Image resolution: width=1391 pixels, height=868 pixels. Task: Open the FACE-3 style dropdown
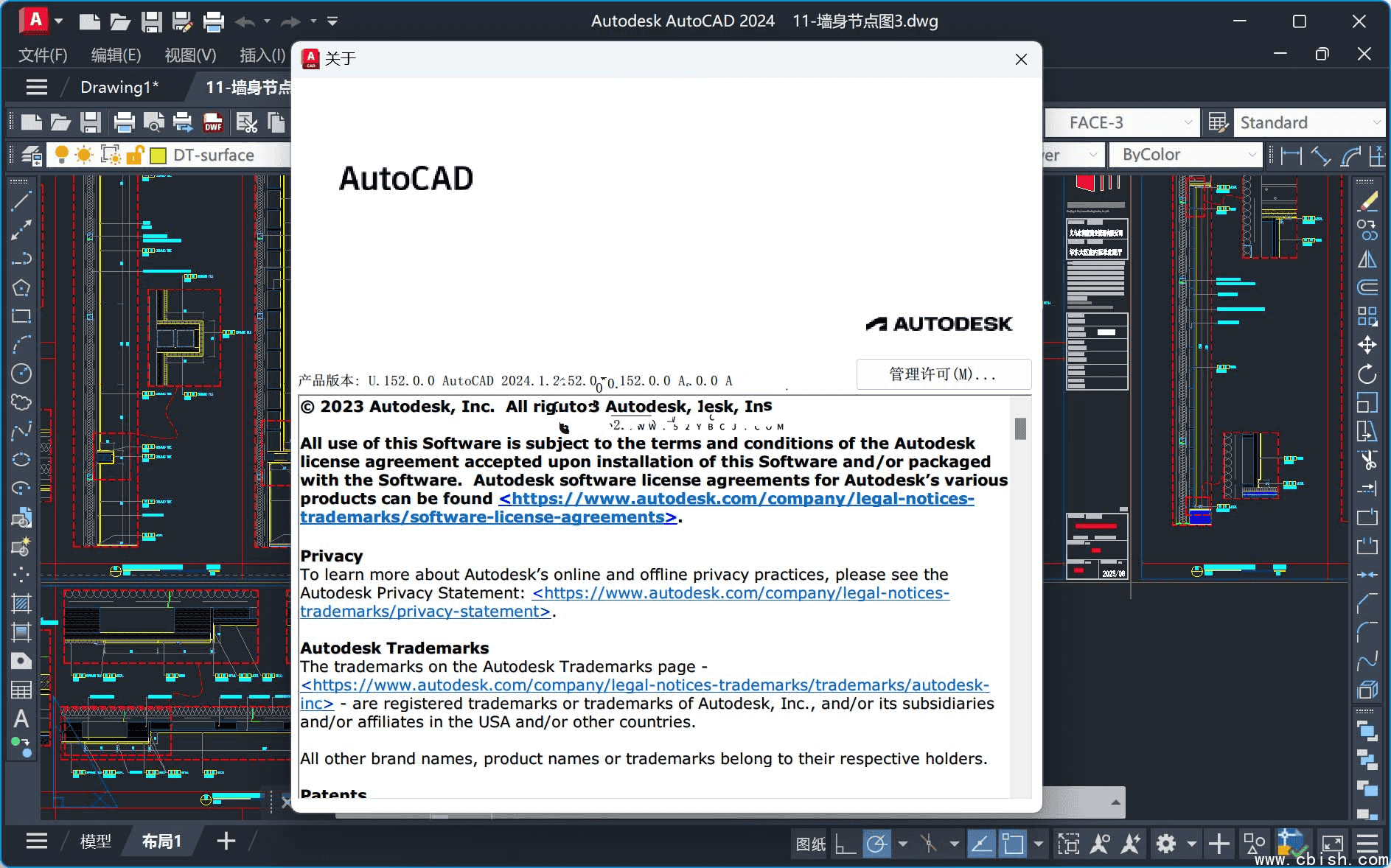(1188, 122)
